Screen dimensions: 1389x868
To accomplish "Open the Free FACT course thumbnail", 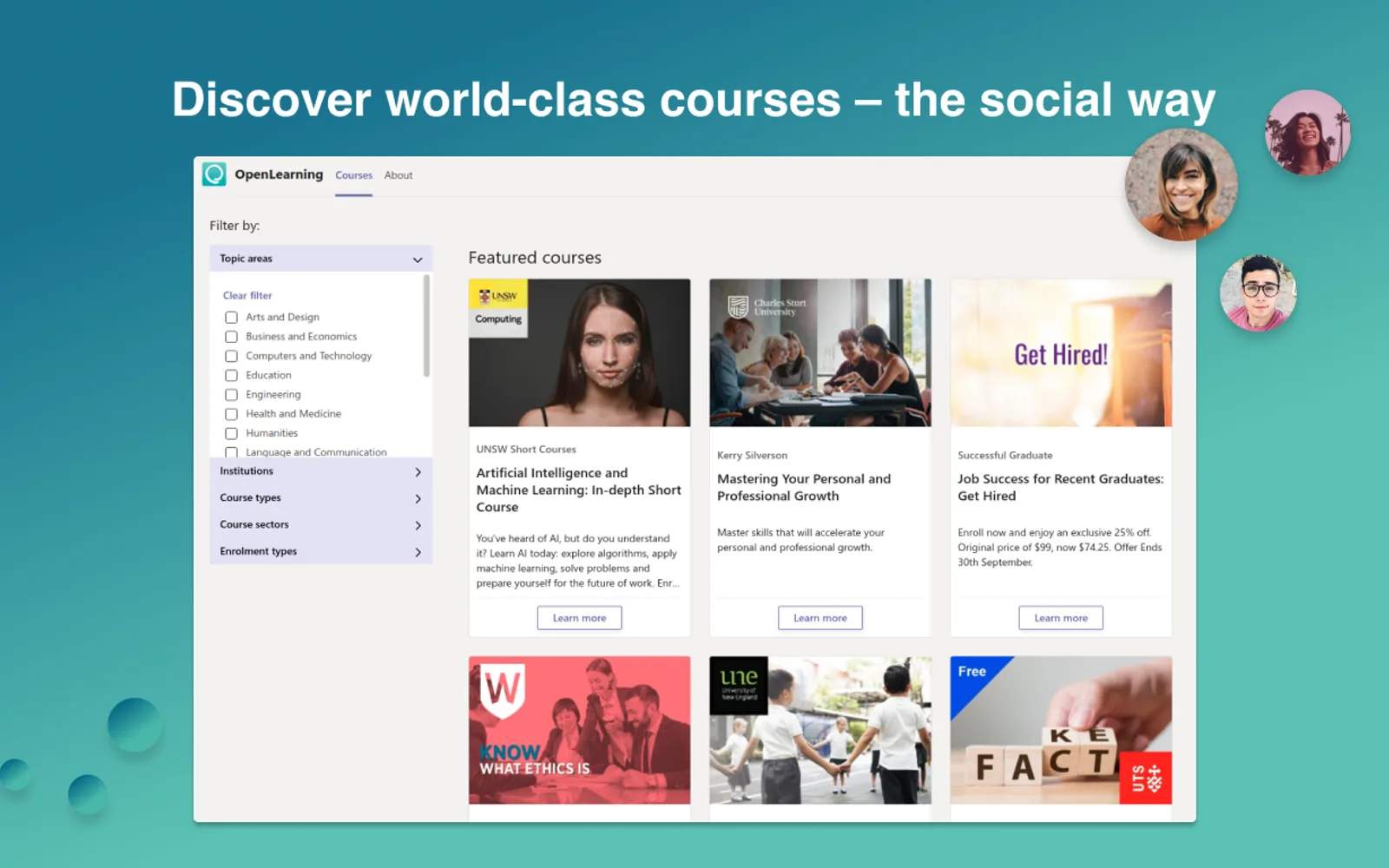I will [x=1061, y=730].
